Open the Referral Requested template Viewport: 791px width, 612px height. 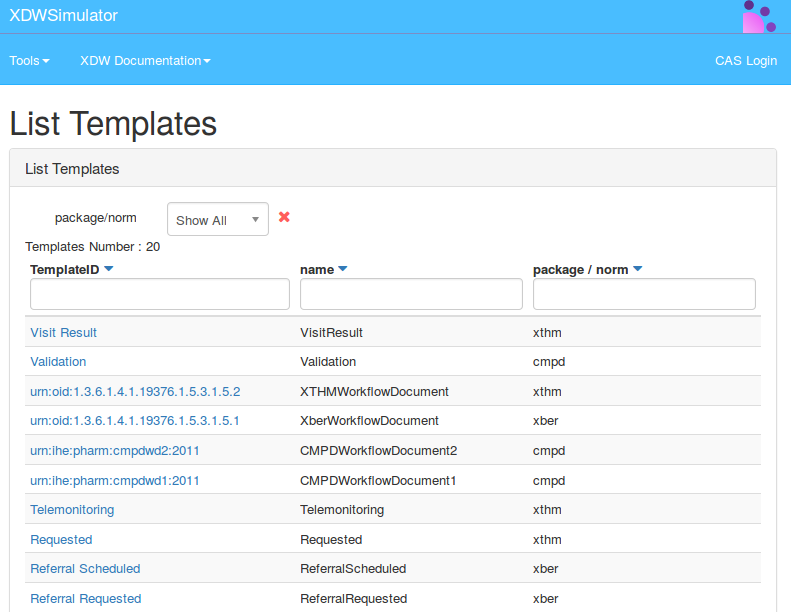pyautogui.click(x=86, y=599)
